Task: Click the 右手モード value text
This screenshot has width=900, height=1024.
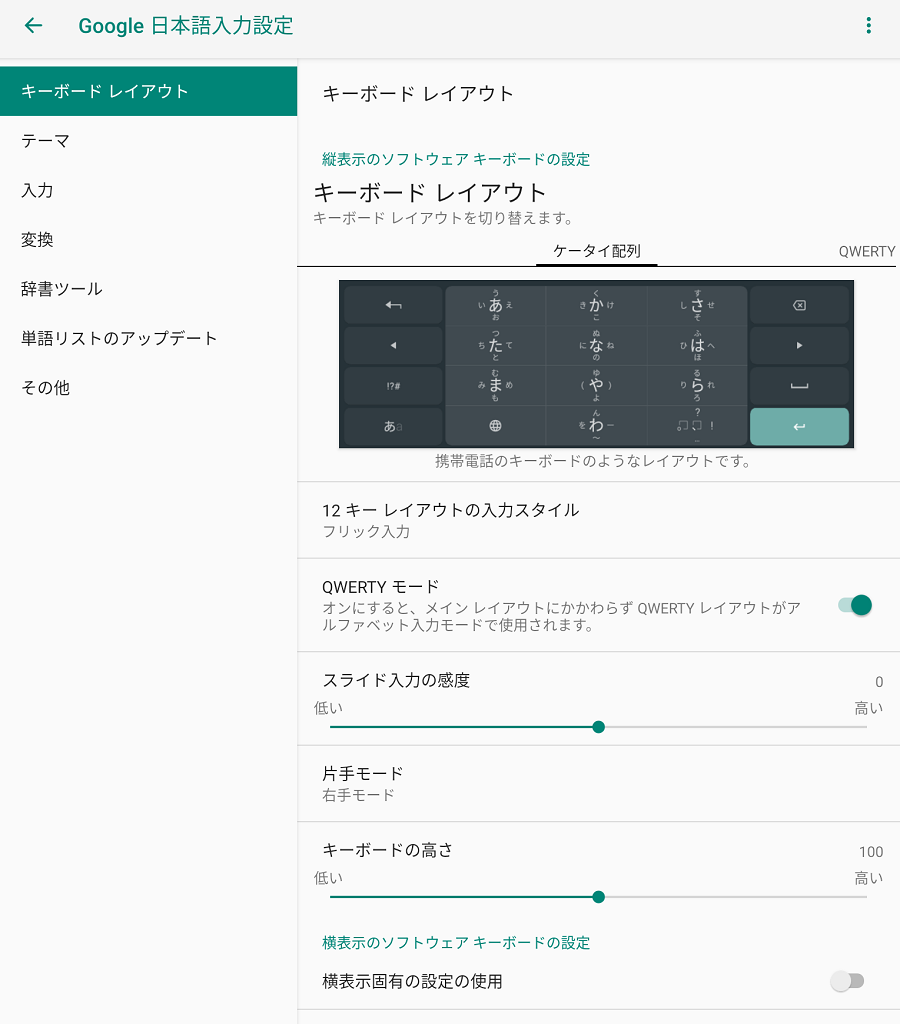Action: [358, 795]
